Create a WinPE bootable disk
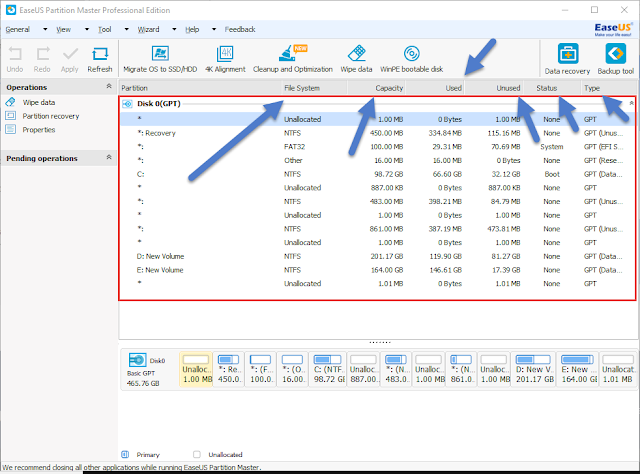 pos(411,59)
